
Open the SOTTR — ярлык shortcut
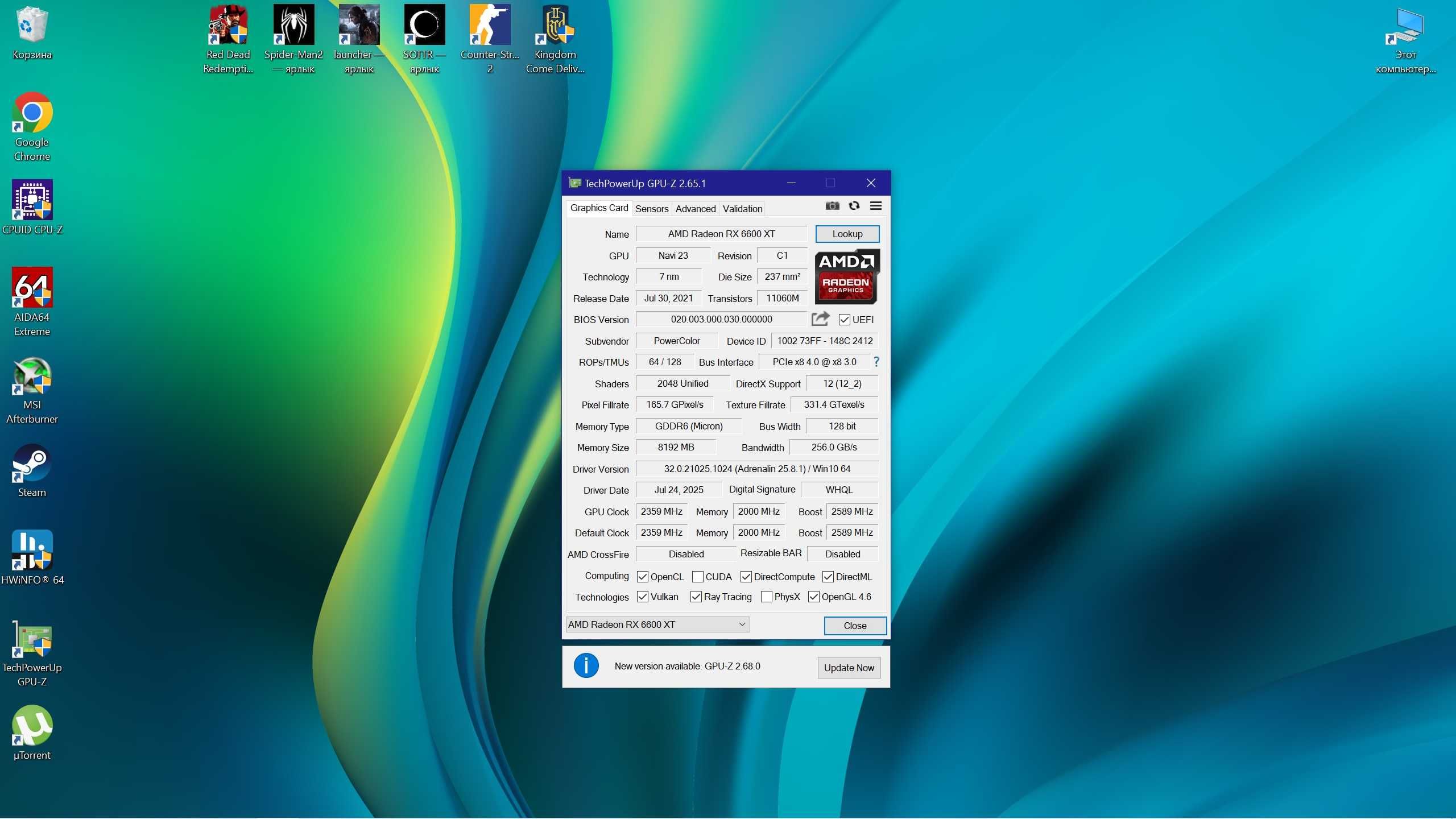pyautogui.click(x=424, y=40)
